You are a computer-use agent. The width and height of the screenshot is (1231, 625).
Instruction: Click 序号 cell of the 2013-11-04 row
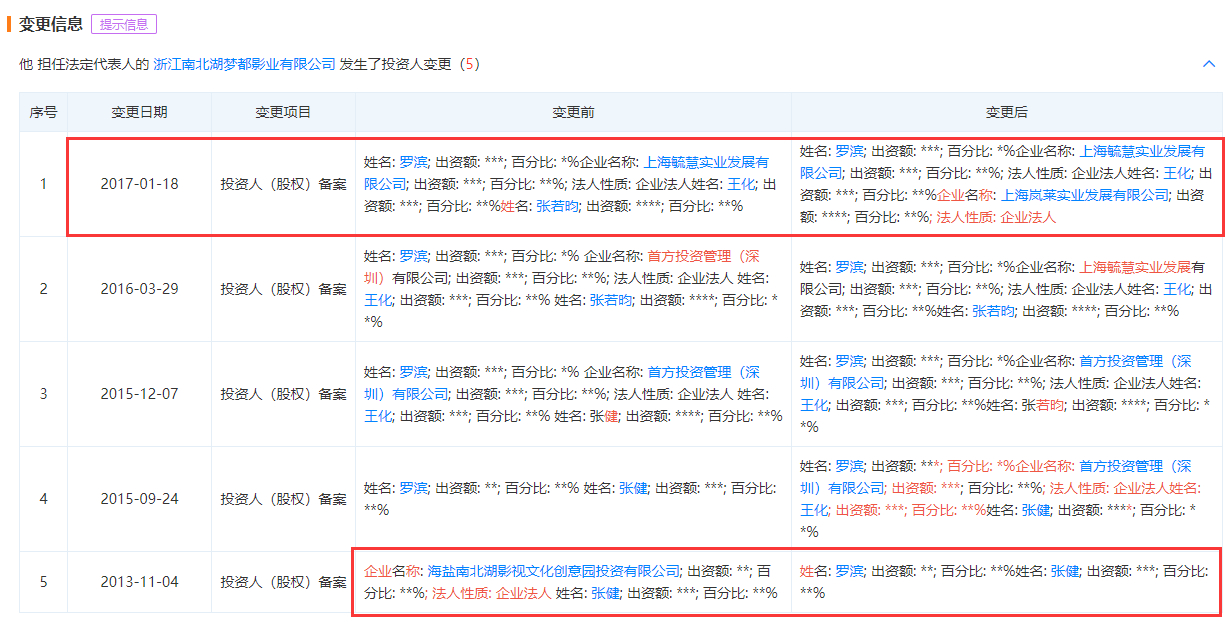coord(43,582)
